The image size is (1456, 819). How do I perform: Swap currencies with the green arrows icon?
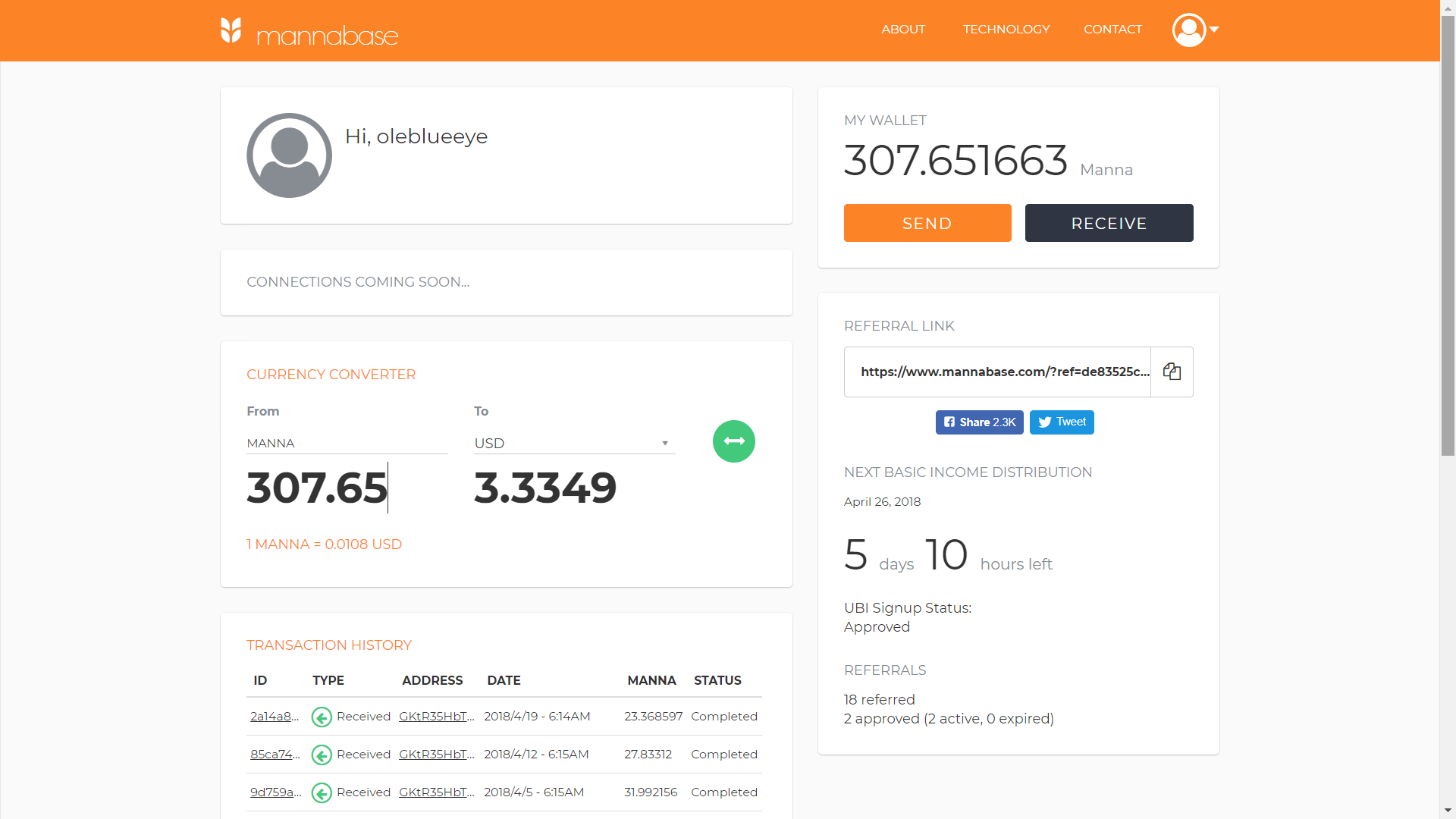coord(734,441)
